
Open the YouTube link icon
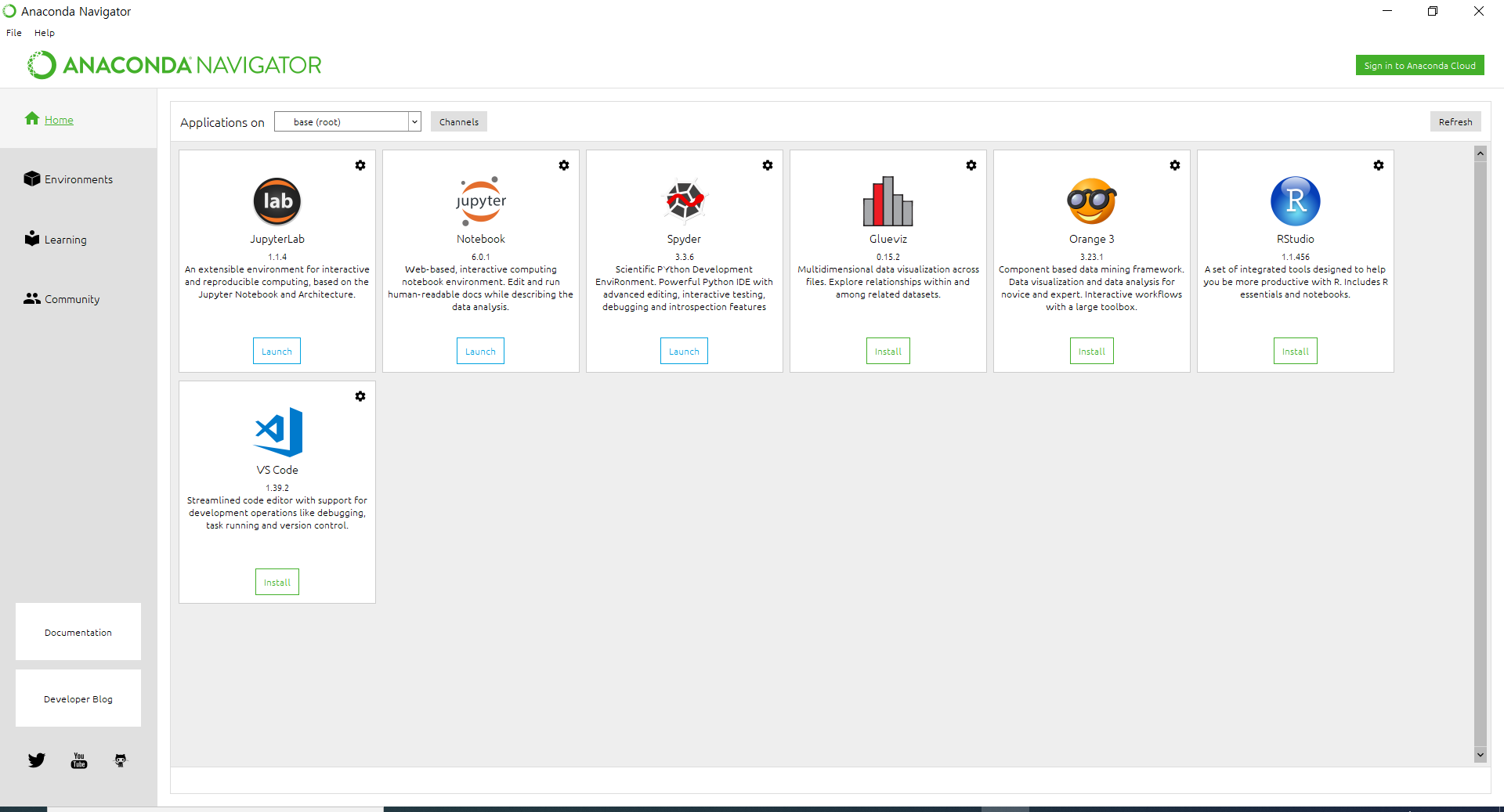pyautogui.click(x=79, y=760)
